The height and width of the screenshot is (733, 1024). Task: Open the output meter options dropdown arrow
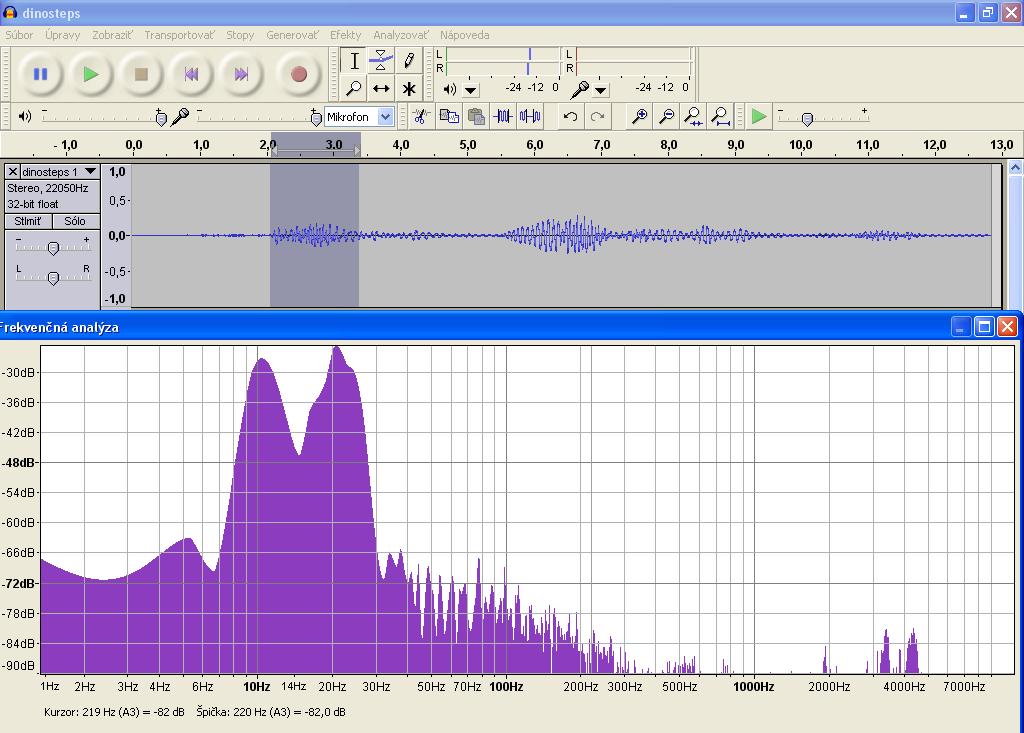click(x=470, y=90)
